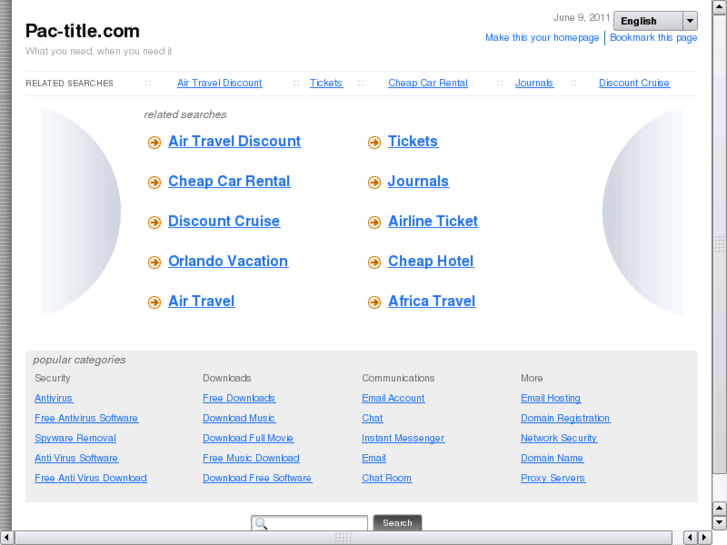Image resolution: width=727 pixels, height=545 pixels.
Task: Click the vertical scrollbar up arrow at top
Action: click(x=719, y=7)
